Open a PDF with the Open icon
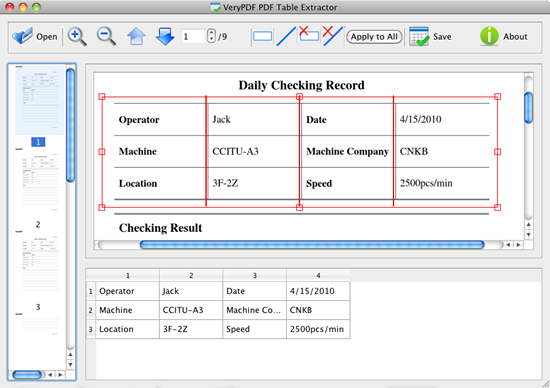 (x=22, y=36)
